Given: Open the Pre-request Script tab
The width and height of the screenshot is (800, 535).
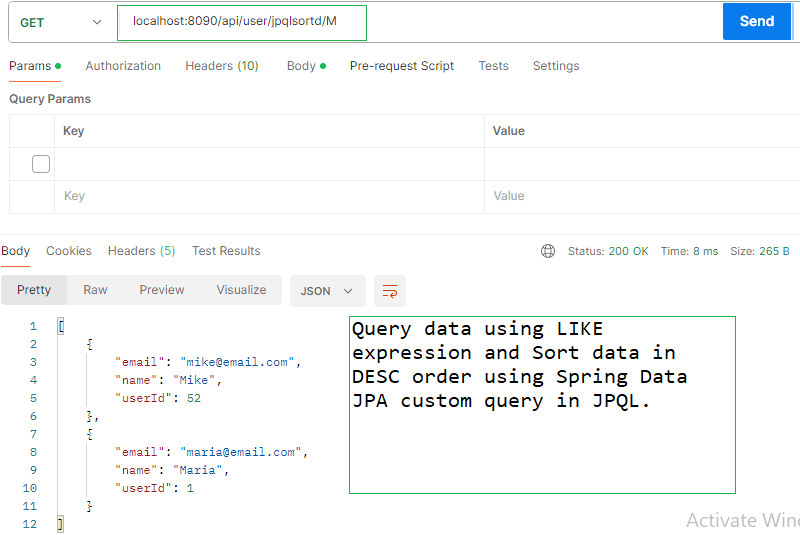Looking at the screenshot, I should 401,66.
